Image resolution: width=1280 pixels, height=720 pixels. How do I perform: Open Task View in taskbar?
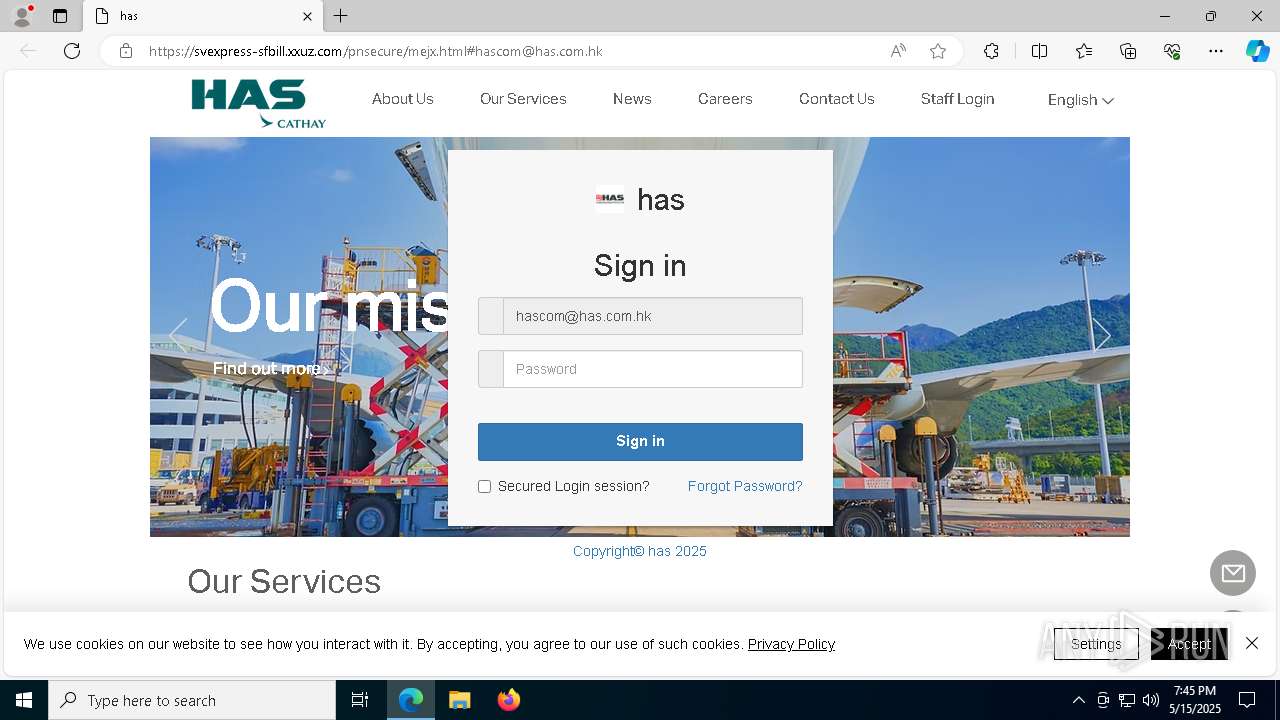coord(360,700)
